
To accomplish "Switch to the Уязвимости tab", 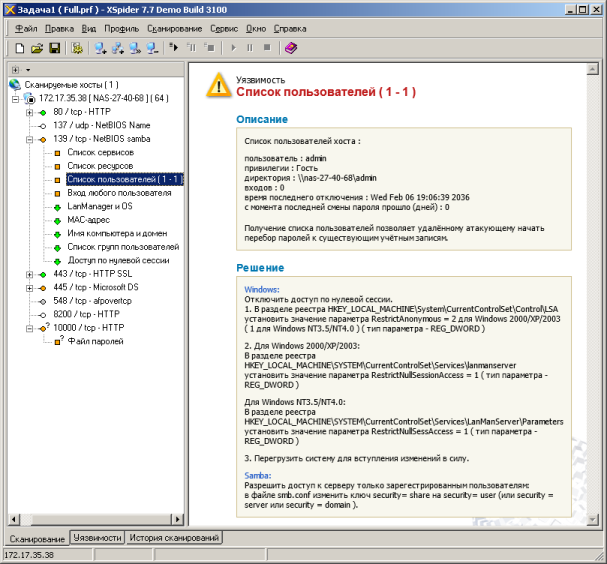I will pyautogui.click(x=97, y=538).
